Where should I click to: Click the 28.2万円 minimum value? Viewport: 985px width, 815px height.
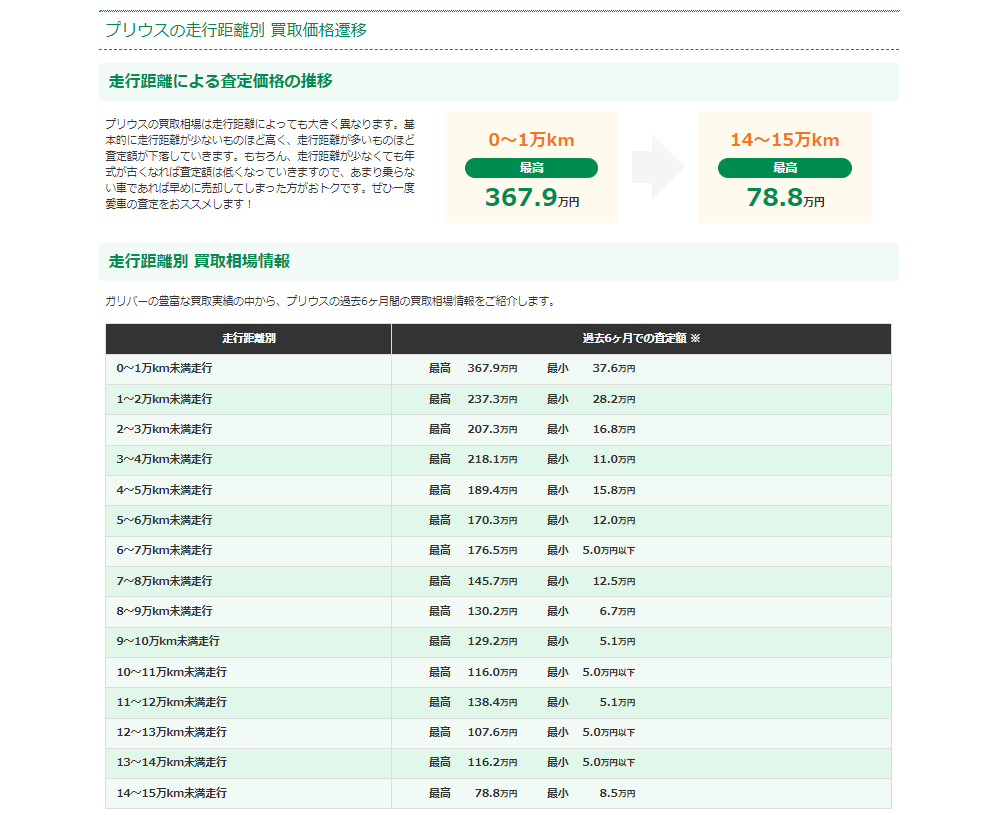(614, 400)
